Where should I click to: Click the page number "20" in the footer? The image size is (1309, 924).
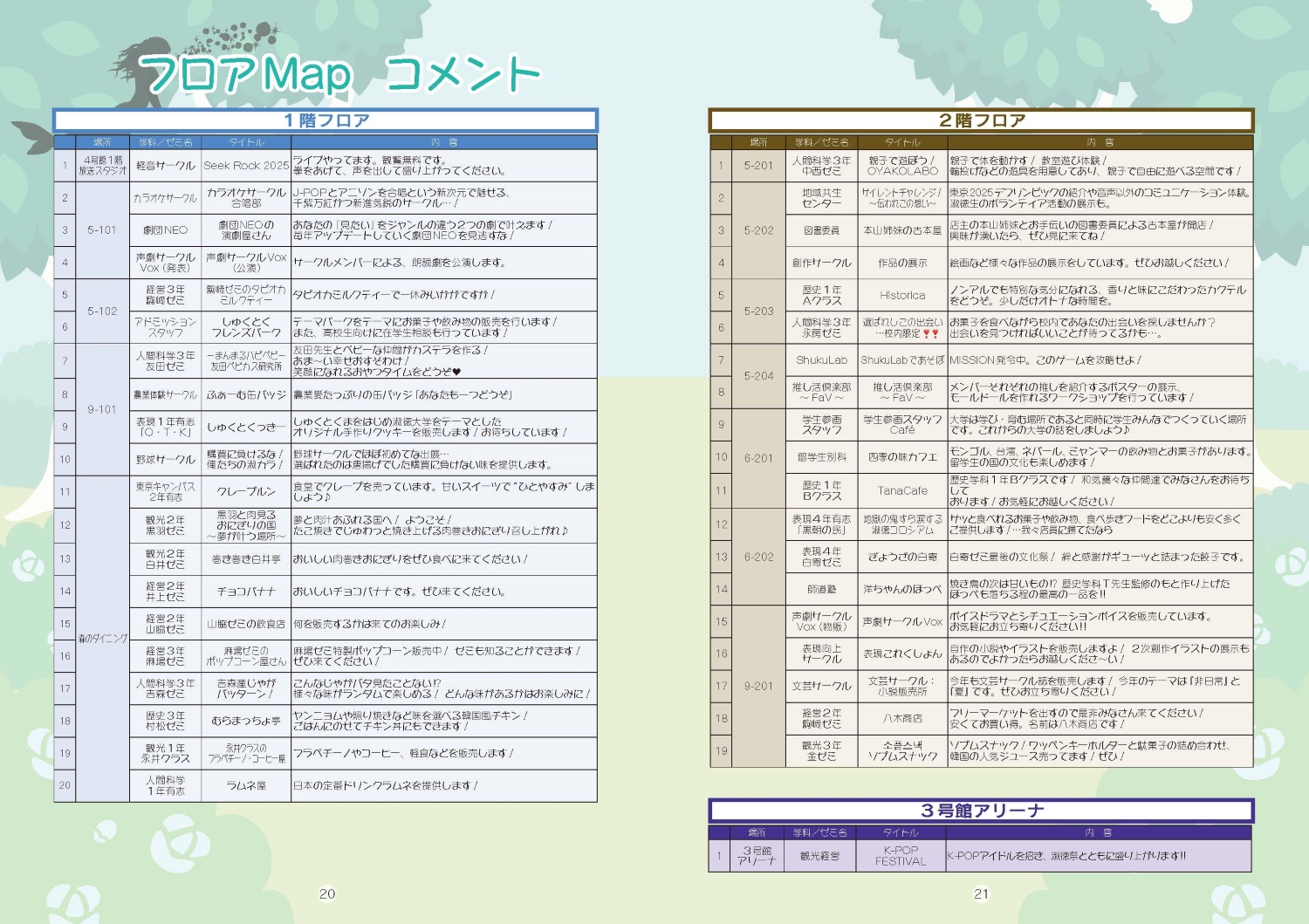pos(327,893)
